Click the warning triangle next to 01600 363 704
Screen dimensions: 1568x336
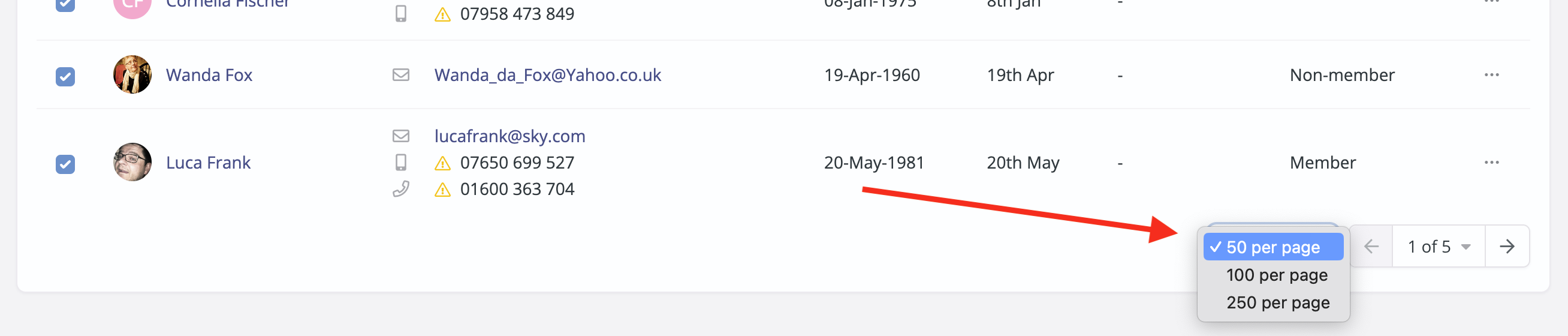pyautogui.click(x=442, y=190)
